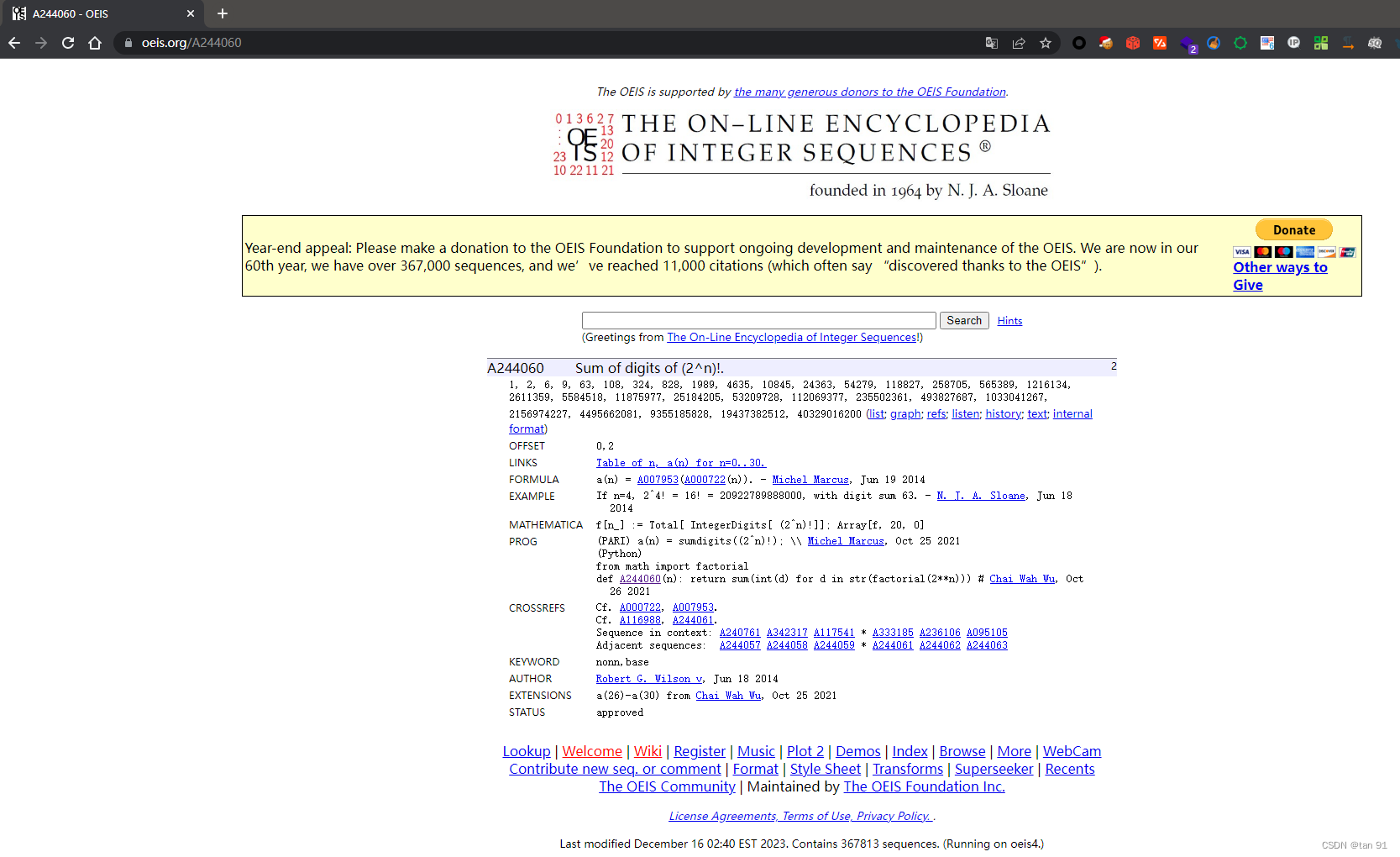This screenshot has width=1400, height=857.
Task: Open the black circle extension
Action: 1079,43
